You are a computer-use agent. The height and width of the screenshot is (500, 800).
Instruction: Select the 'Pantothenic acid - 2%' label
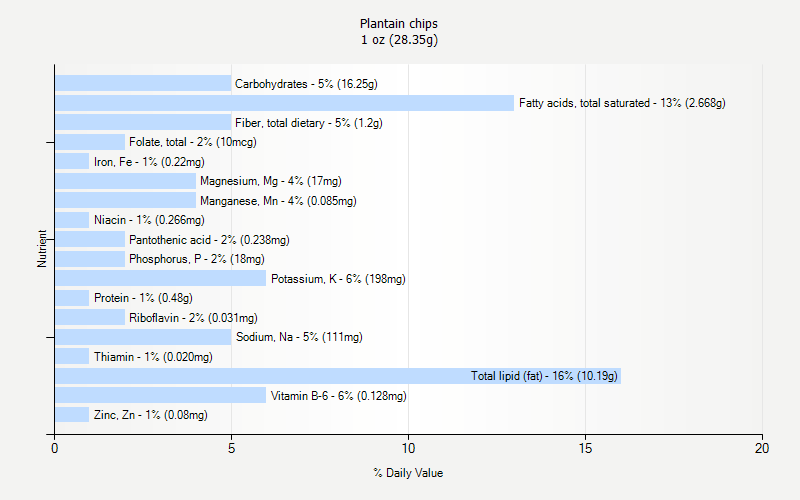coord(209,240)
